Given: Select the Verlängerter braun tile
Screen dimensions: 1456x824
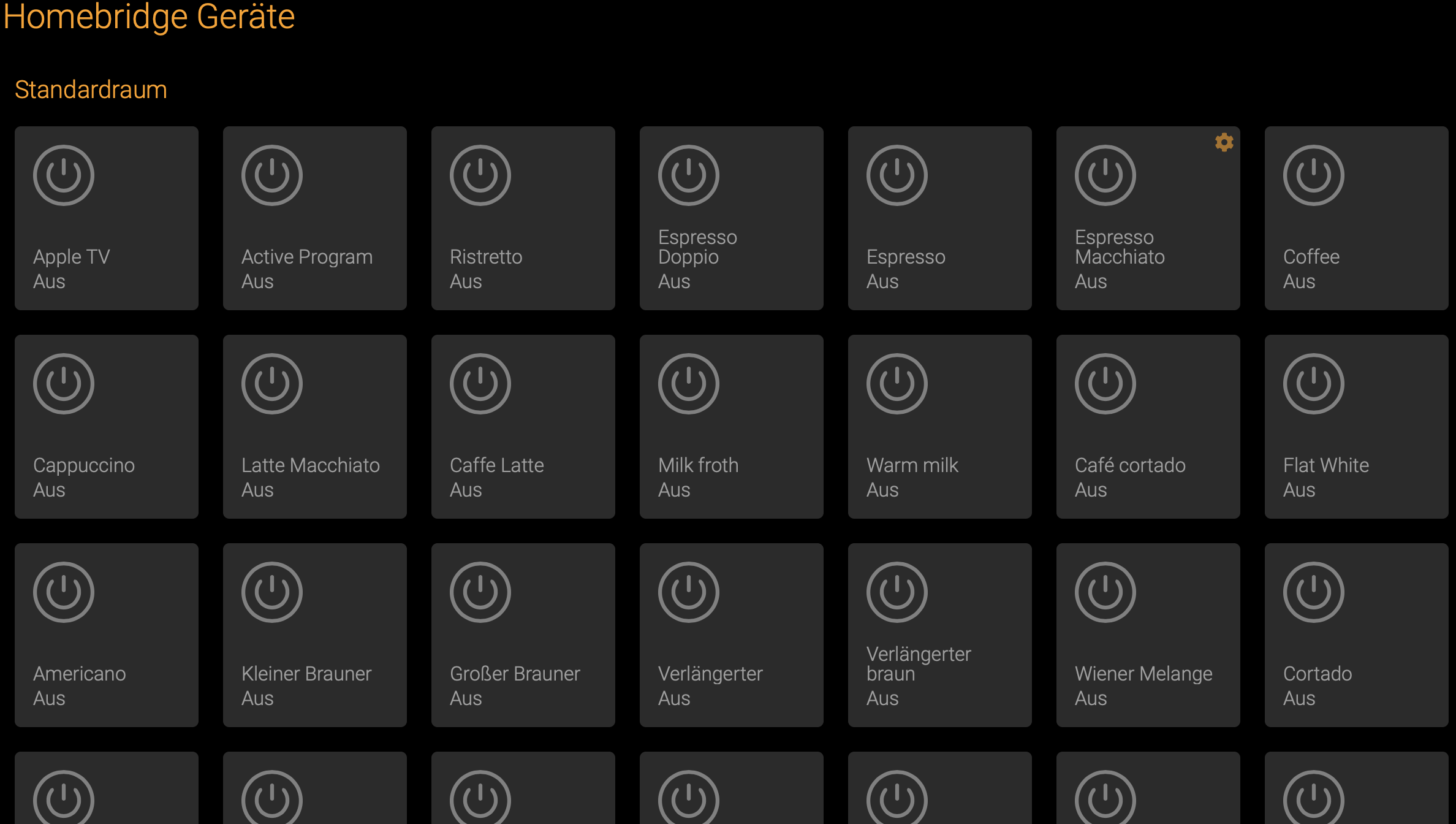Looking at the screenshot, I should (939, 635).
